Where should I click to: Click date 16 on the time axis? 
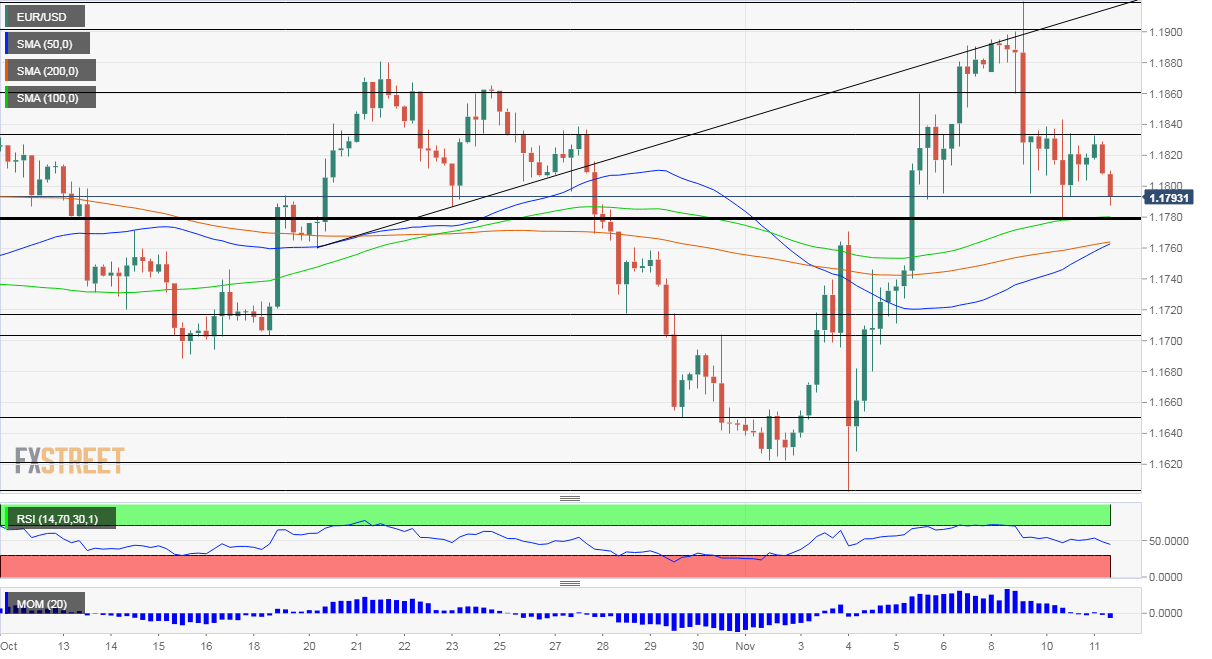tap(206, 647)
